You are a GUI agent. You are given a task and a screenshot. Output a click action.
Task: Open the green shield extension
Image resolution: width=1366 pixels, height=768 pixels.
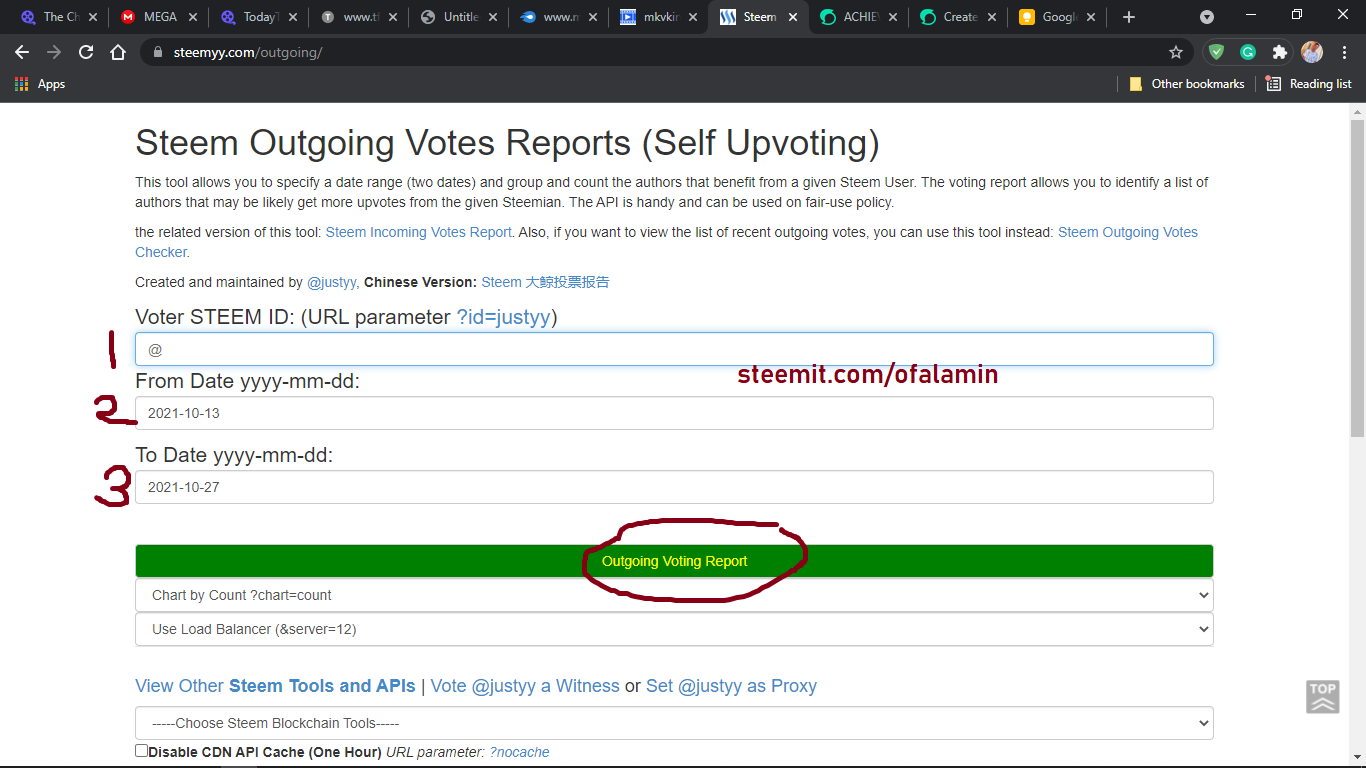(1216, 52)
